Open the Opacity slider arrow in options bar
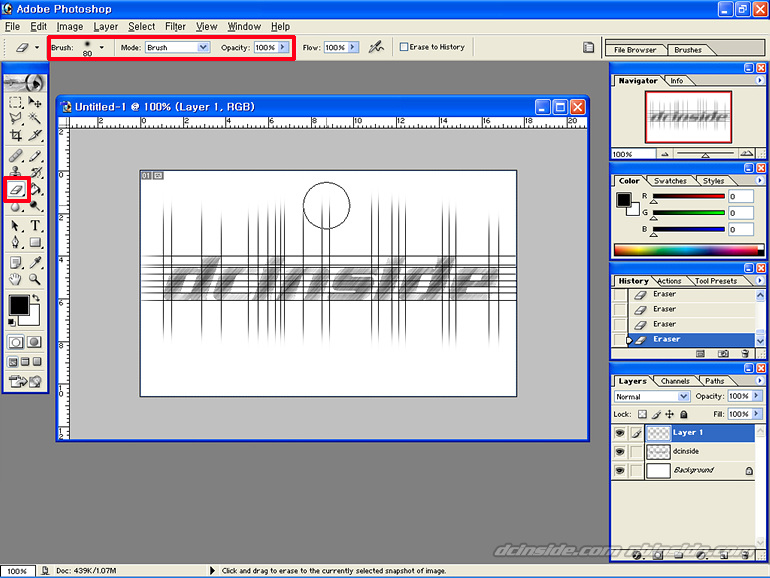 [x=283, y=47]
